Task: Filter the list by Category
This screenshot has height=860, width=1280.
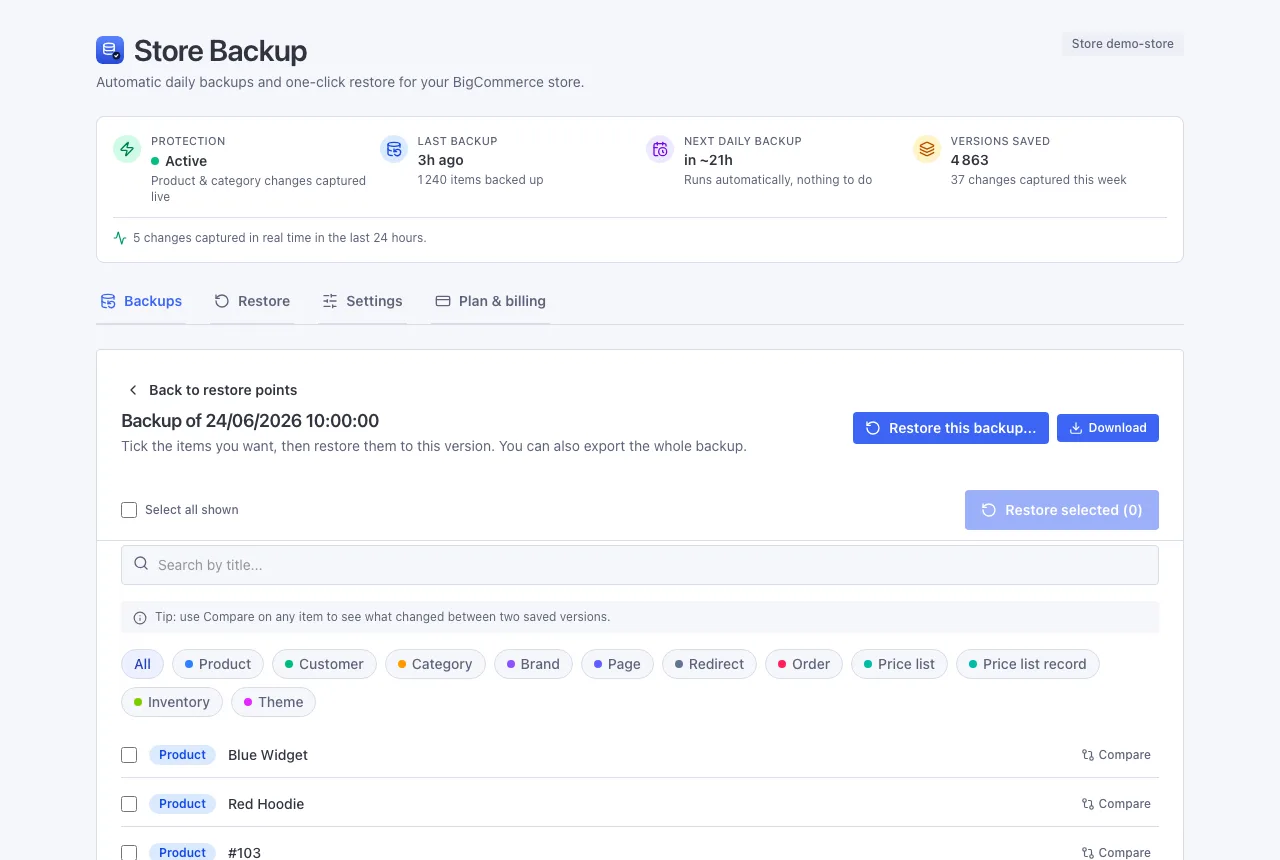Action: pyautogui.click(x=435, y=664)
